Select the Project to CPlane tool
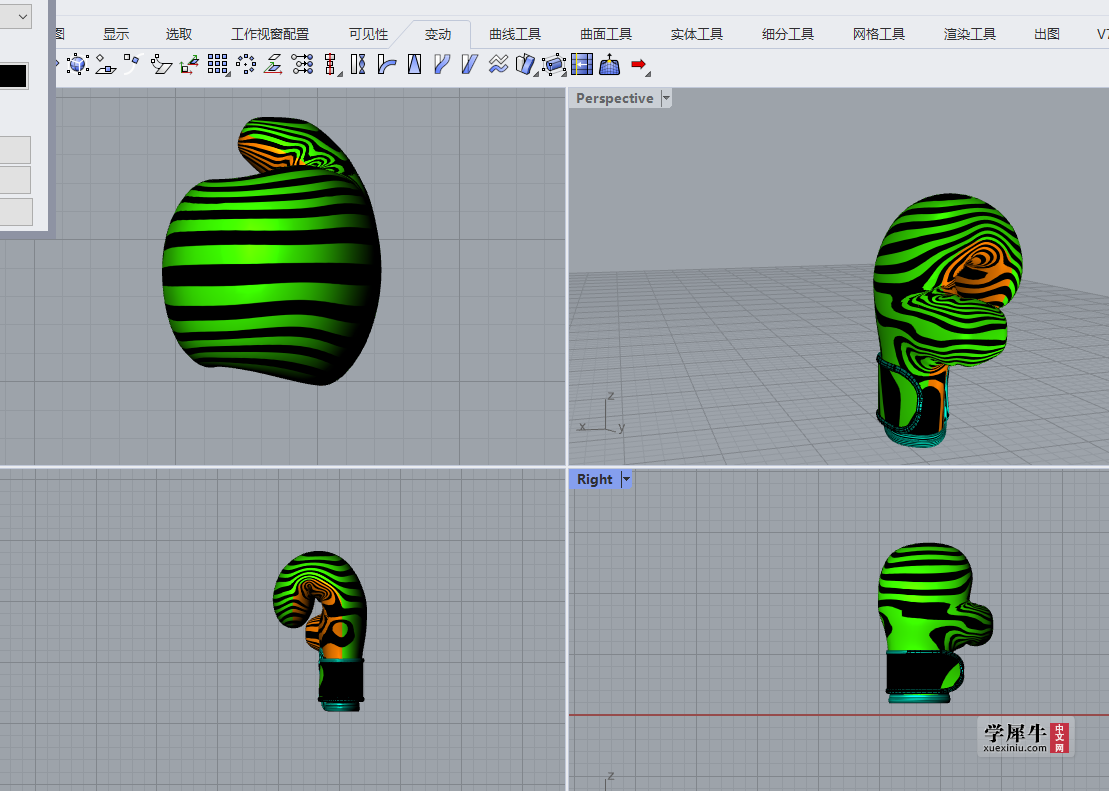The width and height of the screenshot is (1109, 791). point(273,65)
